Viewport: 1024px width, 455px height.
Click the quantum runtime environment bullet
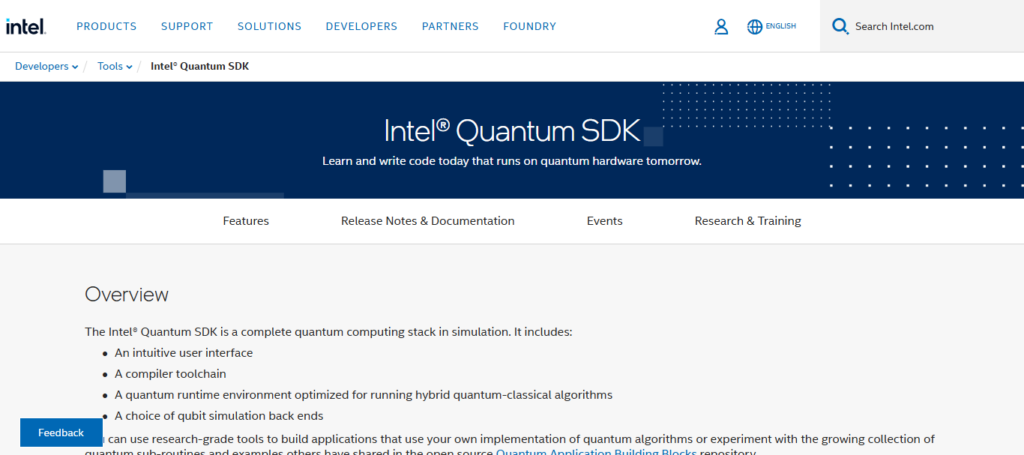(364, 395)
